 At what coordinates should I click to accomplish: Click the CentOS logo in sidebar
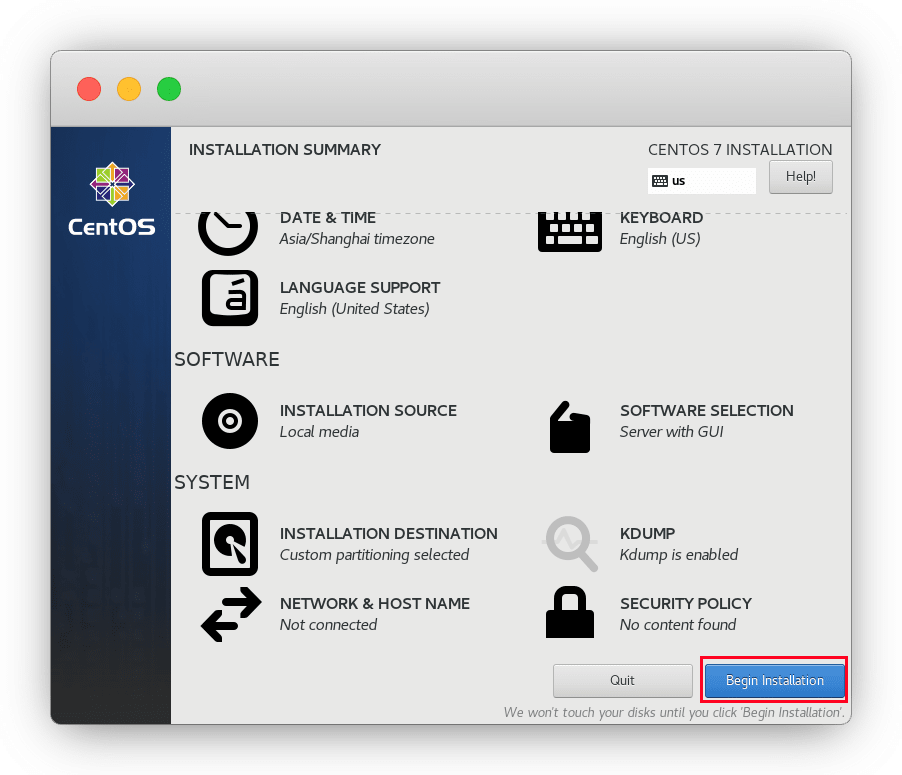[x=111, y=200]
